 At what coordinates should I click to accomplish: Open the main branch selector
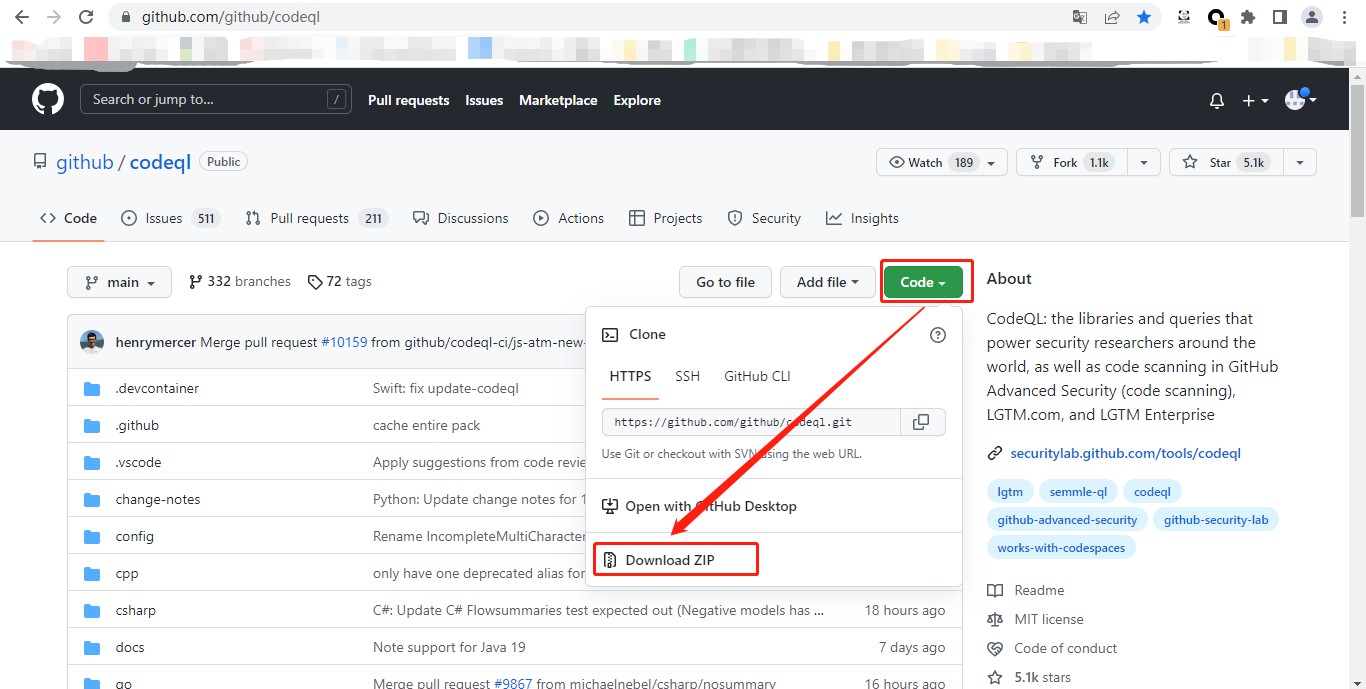[x=119, y=282]
